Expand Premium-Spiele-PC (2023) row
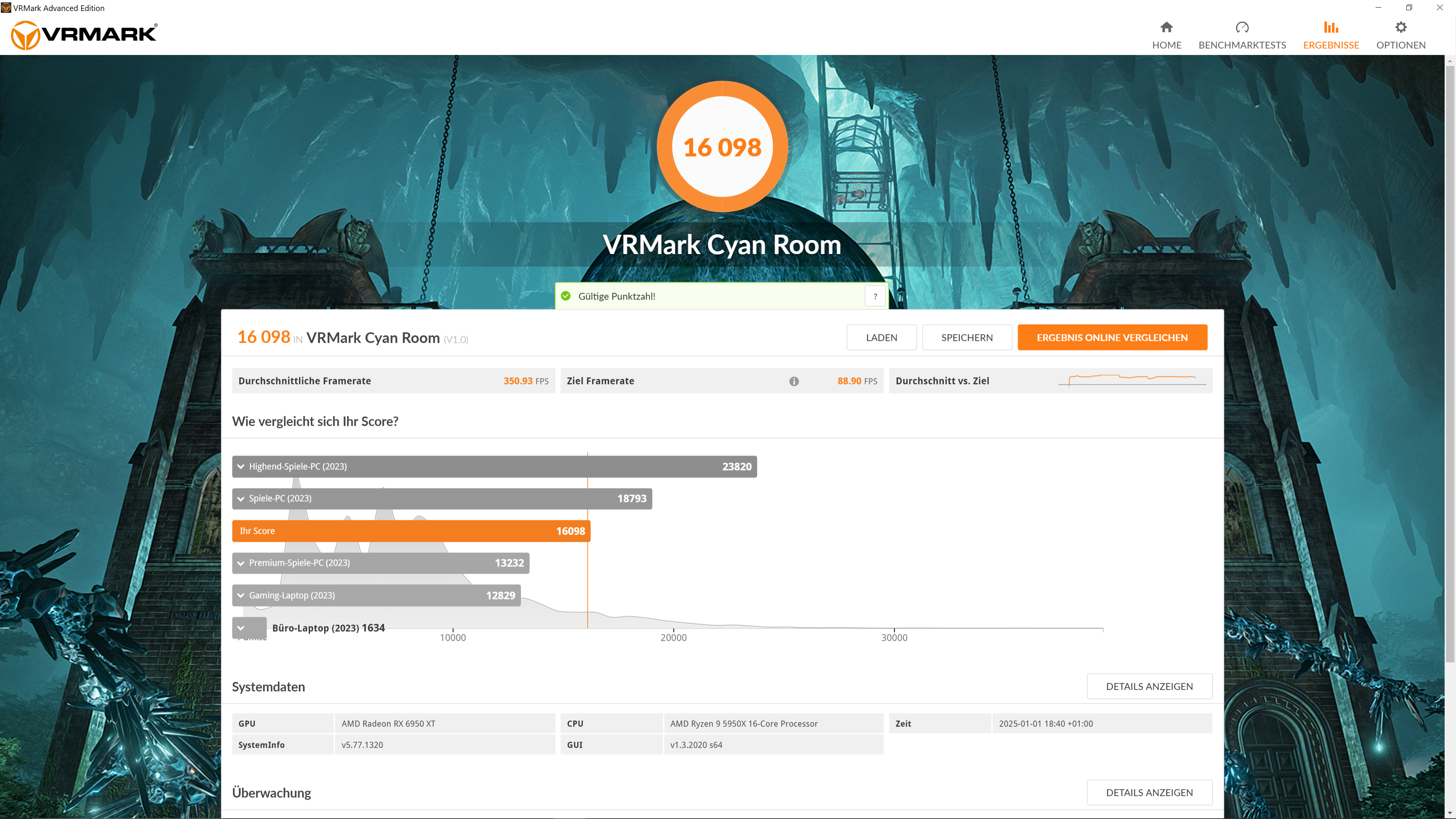 click(242, 563)
